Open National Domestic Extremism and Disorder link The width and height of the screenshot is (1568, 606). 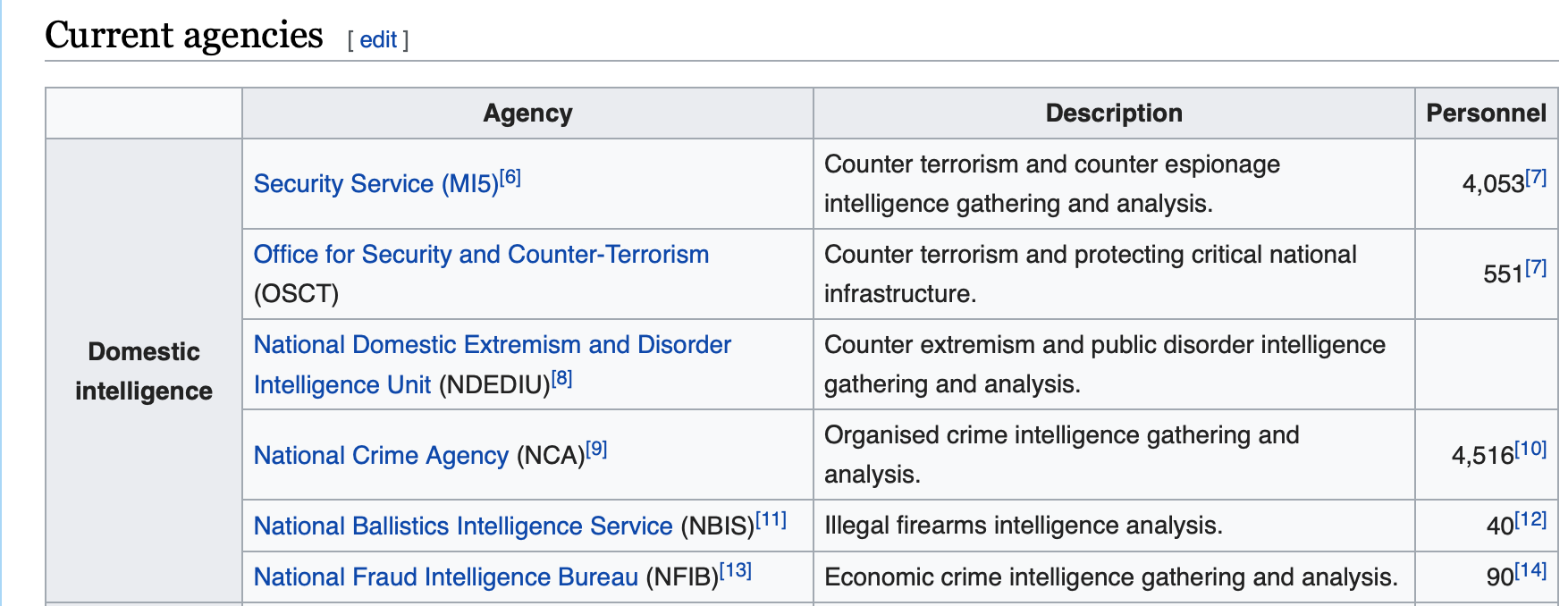click(x=492, y=345)
